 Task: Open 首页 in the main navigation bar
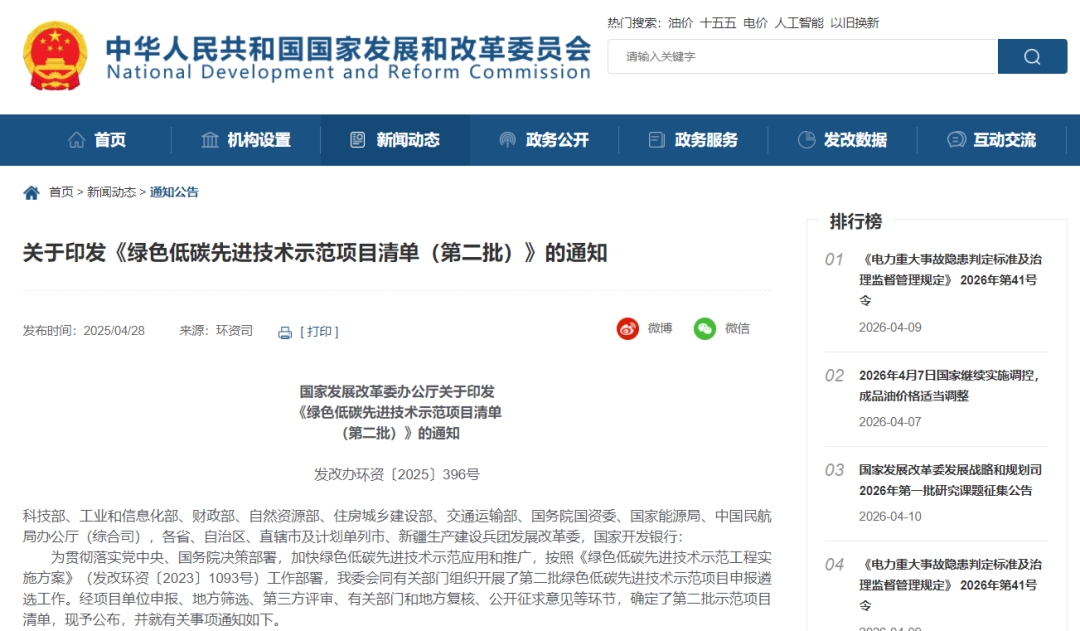(97, 140)
